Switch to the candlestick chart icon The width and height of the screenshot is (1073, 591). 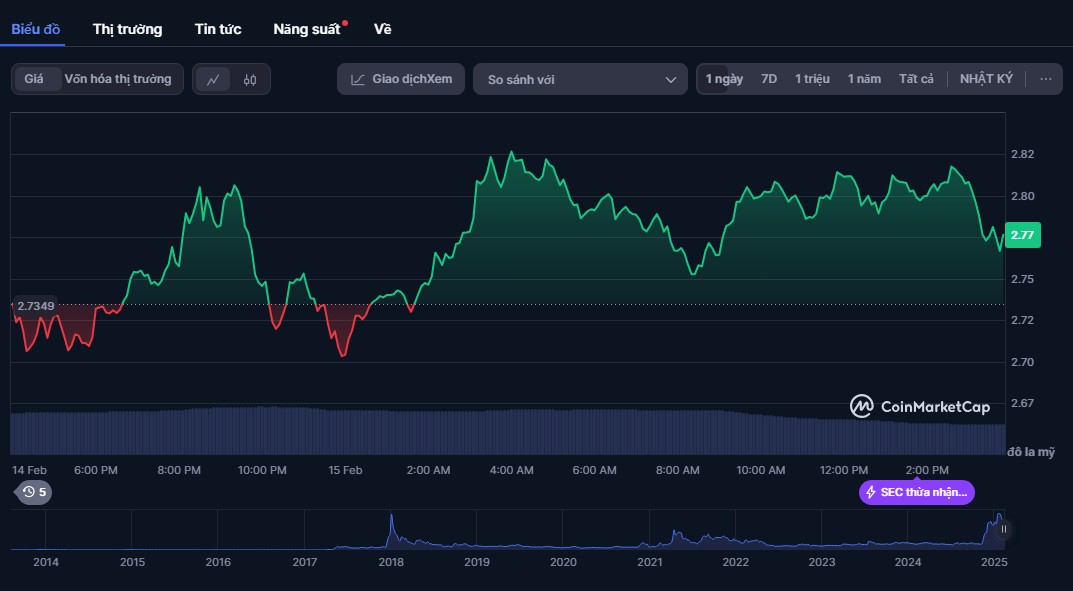click(x=249, y=79)
